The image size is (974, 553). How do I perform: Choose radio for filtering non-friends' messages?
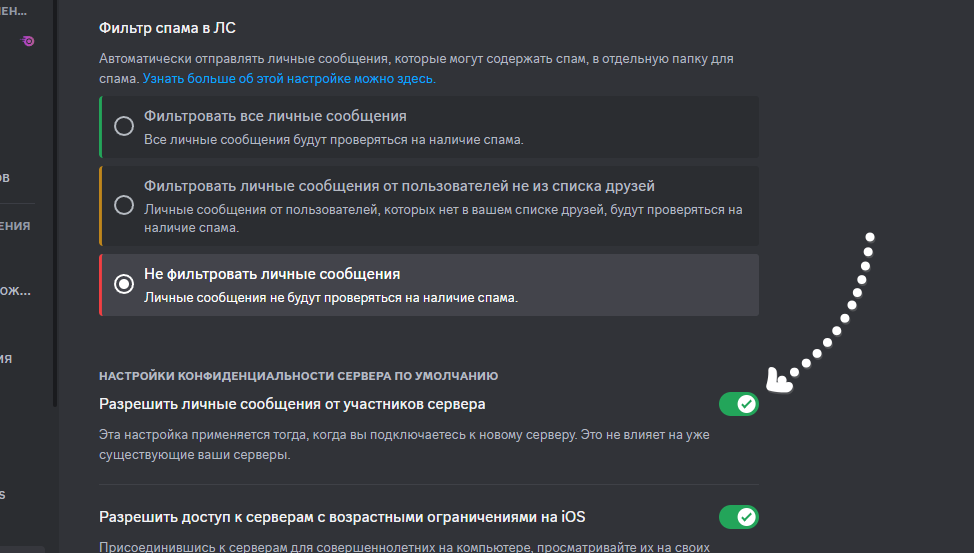(124, 205)
